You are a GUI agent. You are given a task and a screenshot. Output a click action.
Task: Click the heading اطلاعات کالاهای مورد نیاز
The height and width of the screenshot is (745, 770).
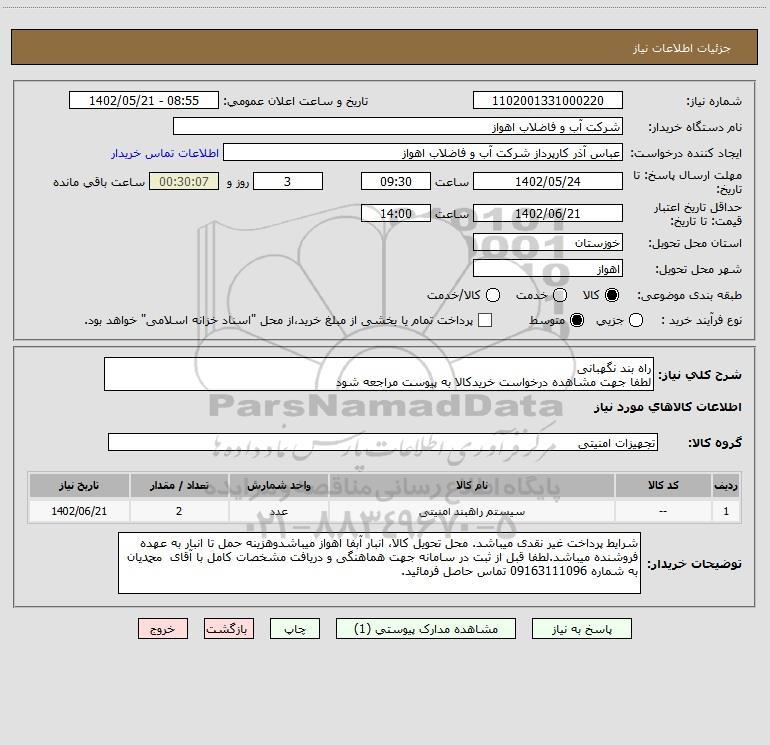pyautogui.click(x=667, y=407)
